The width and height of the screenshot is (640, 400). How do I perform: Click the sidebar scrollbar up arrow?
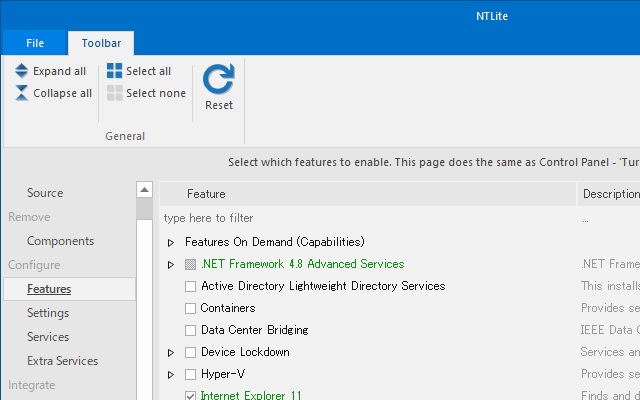tap(144, 190)
